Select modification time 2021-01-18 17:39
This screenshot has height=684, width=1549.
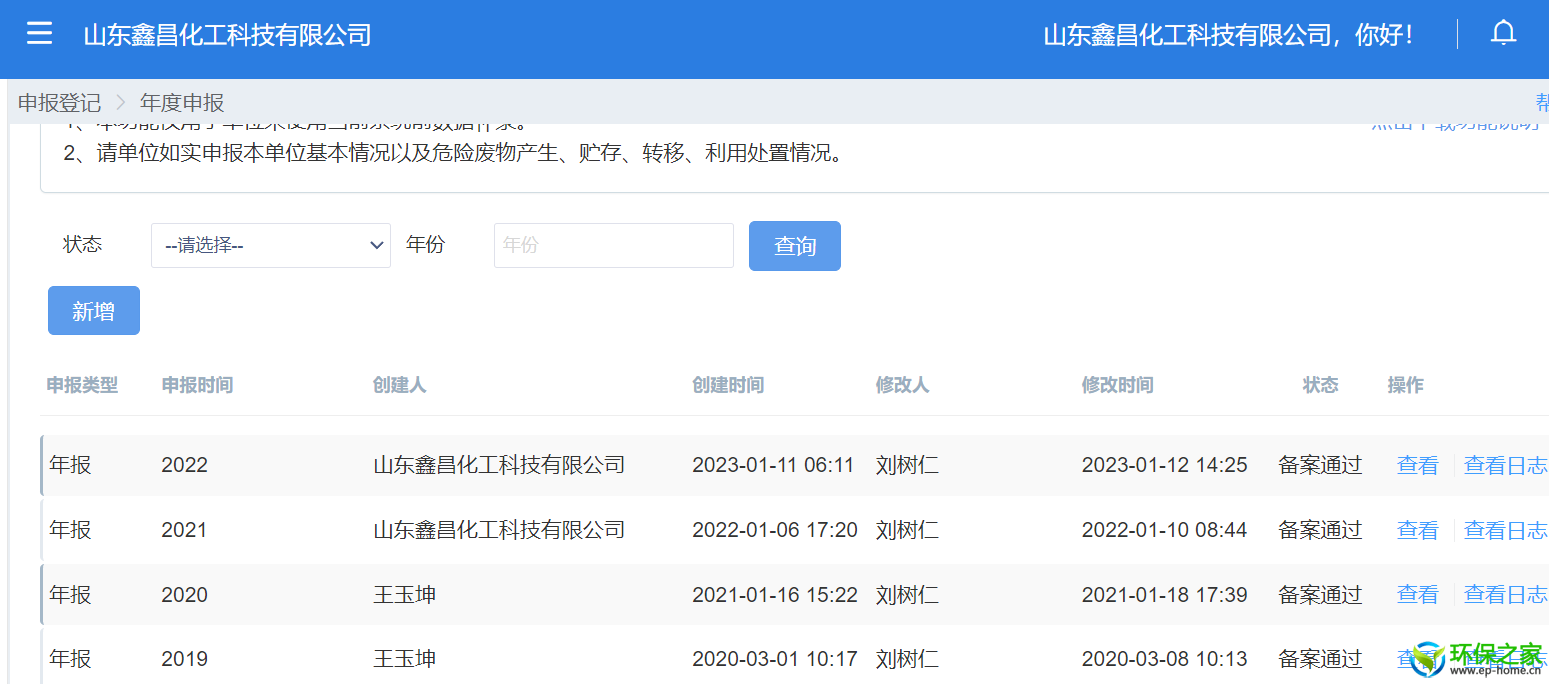pyautogui.click(x=1165, y=595)
